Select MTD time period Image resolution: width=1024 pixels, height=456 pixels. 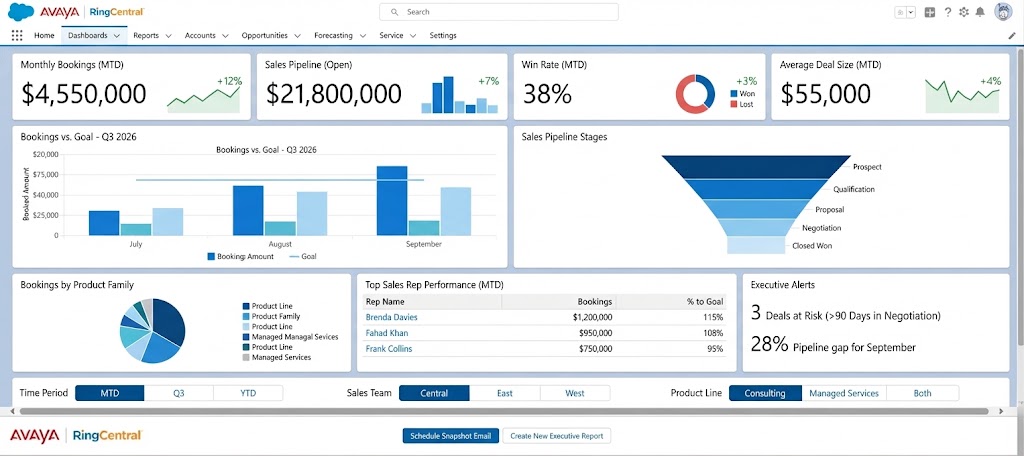point(110,393)
